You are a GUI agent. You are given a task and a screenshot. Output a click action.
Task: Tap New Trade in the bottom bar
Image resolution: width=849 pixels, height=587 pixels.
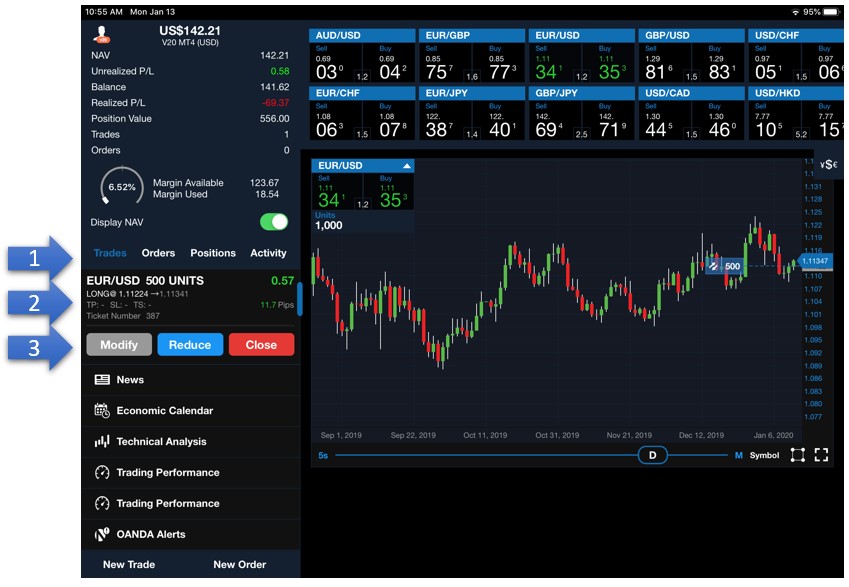[129, 564]
